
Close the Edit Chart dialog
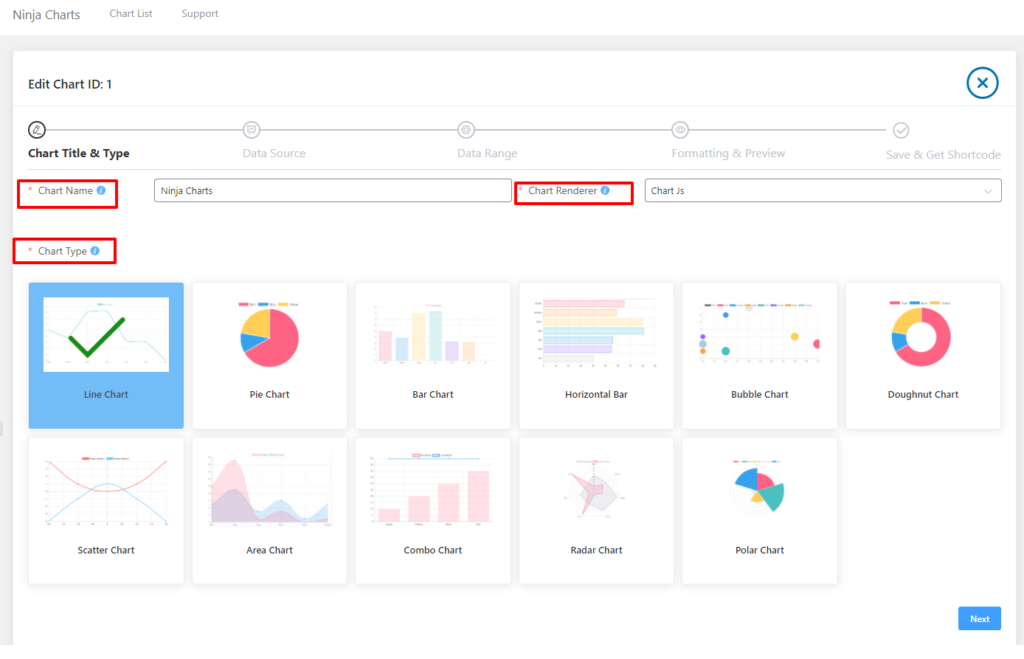tap(982, 83)
